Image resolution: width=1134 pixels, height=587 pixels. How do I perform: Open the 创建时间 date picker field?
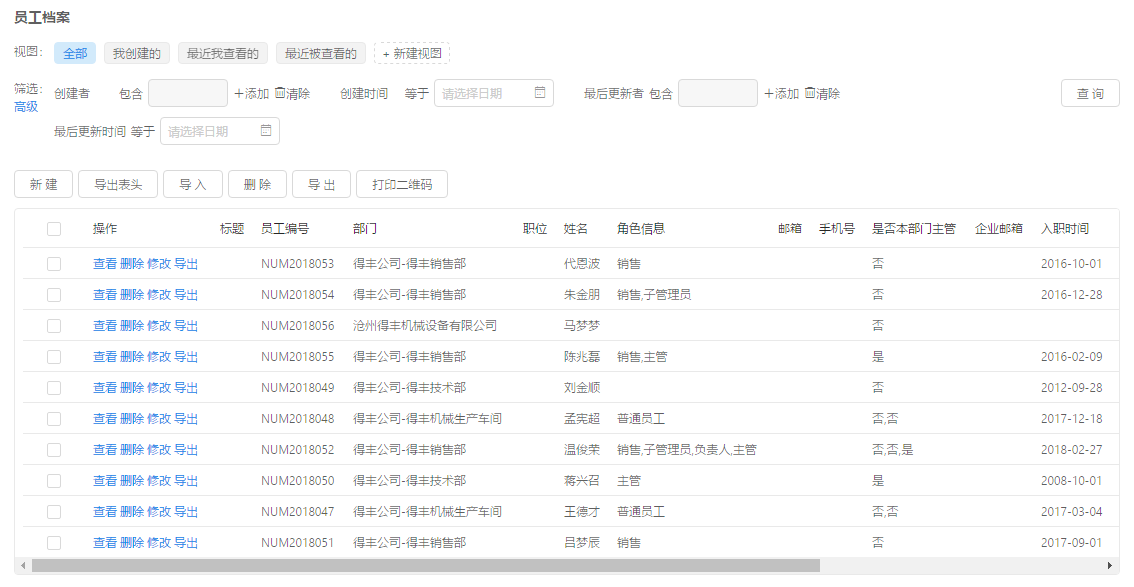coord(494,93)
